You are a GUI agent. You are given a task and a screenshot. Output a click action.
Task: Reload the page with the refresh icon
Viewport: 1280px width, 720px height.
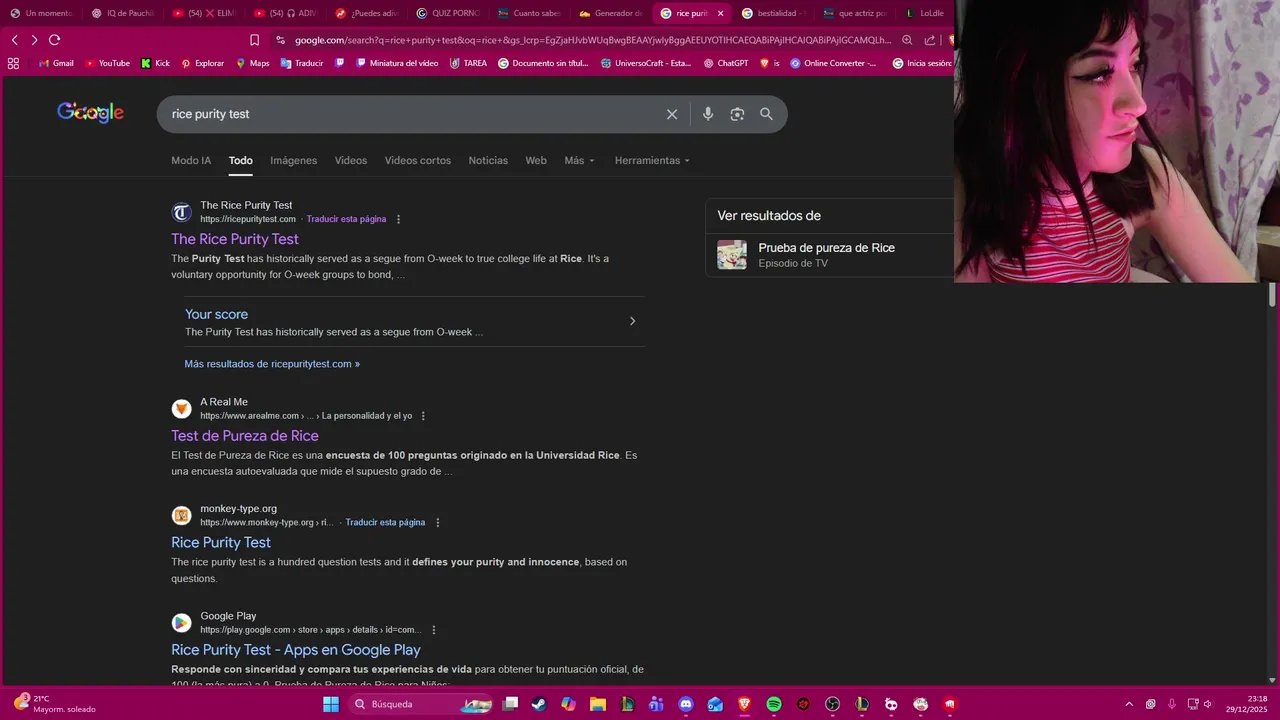coord(54,40)
